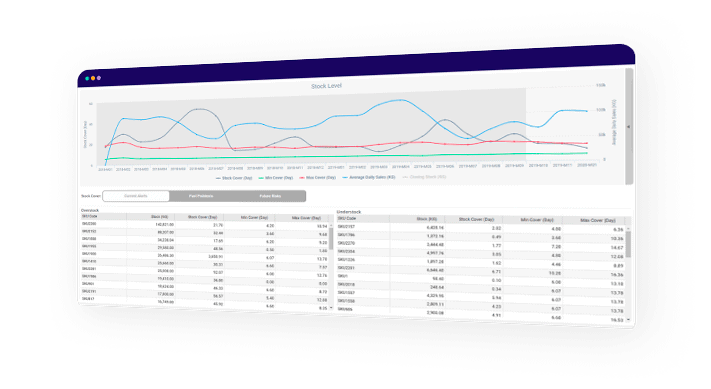
Task: Toggle Max Cover (Day) series in the legend
Action: pyautogui.click(x=317, y=177)
